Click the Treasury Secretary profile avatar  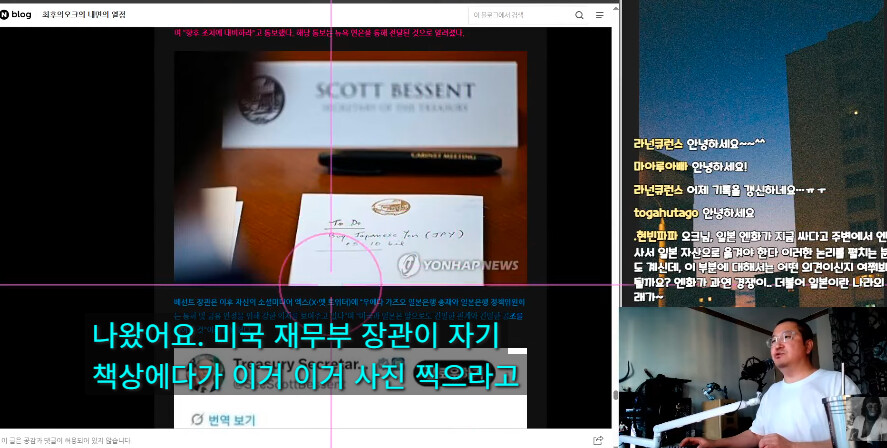[203, 372]
